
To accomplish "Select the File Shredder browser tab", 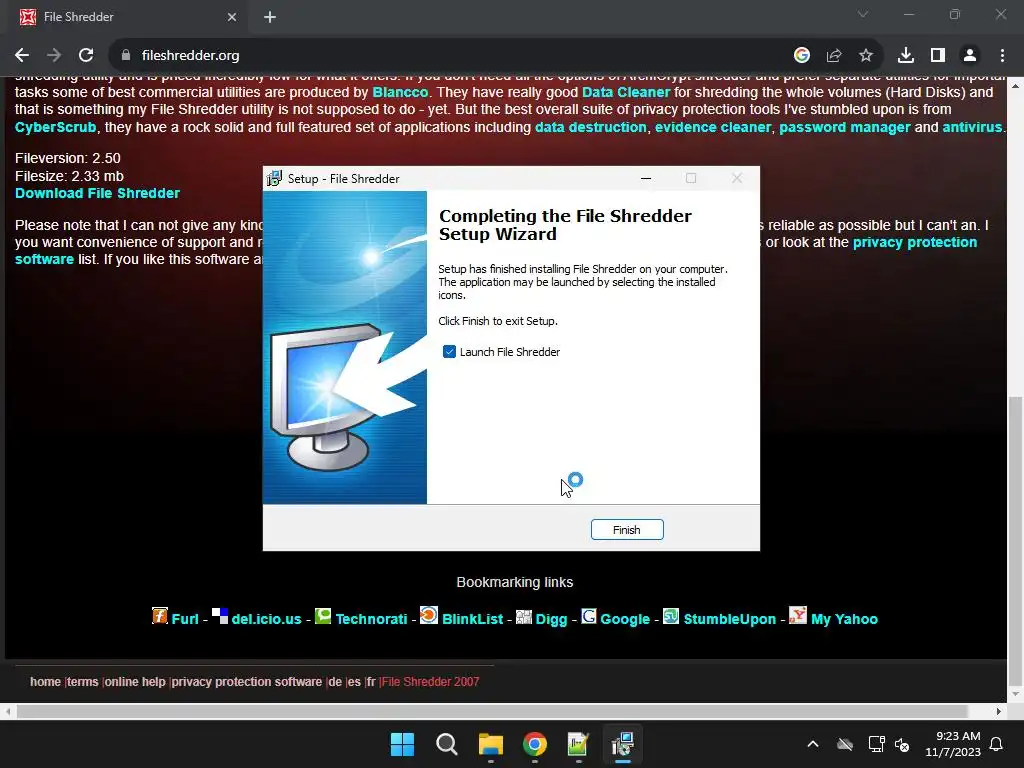I will pos(127,17).
